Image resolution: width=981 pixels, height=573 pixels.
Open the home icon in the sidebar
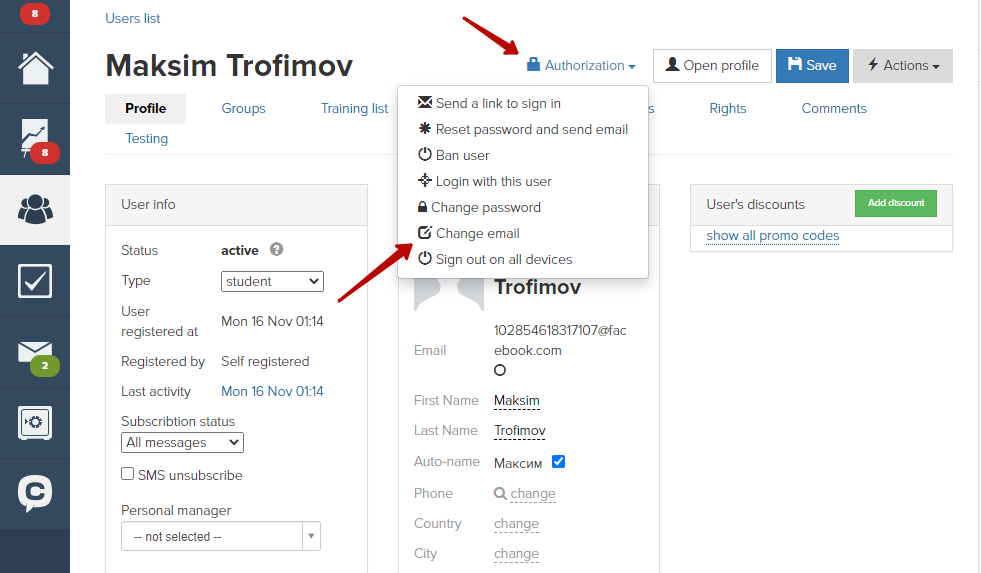(x=35, y=68)
